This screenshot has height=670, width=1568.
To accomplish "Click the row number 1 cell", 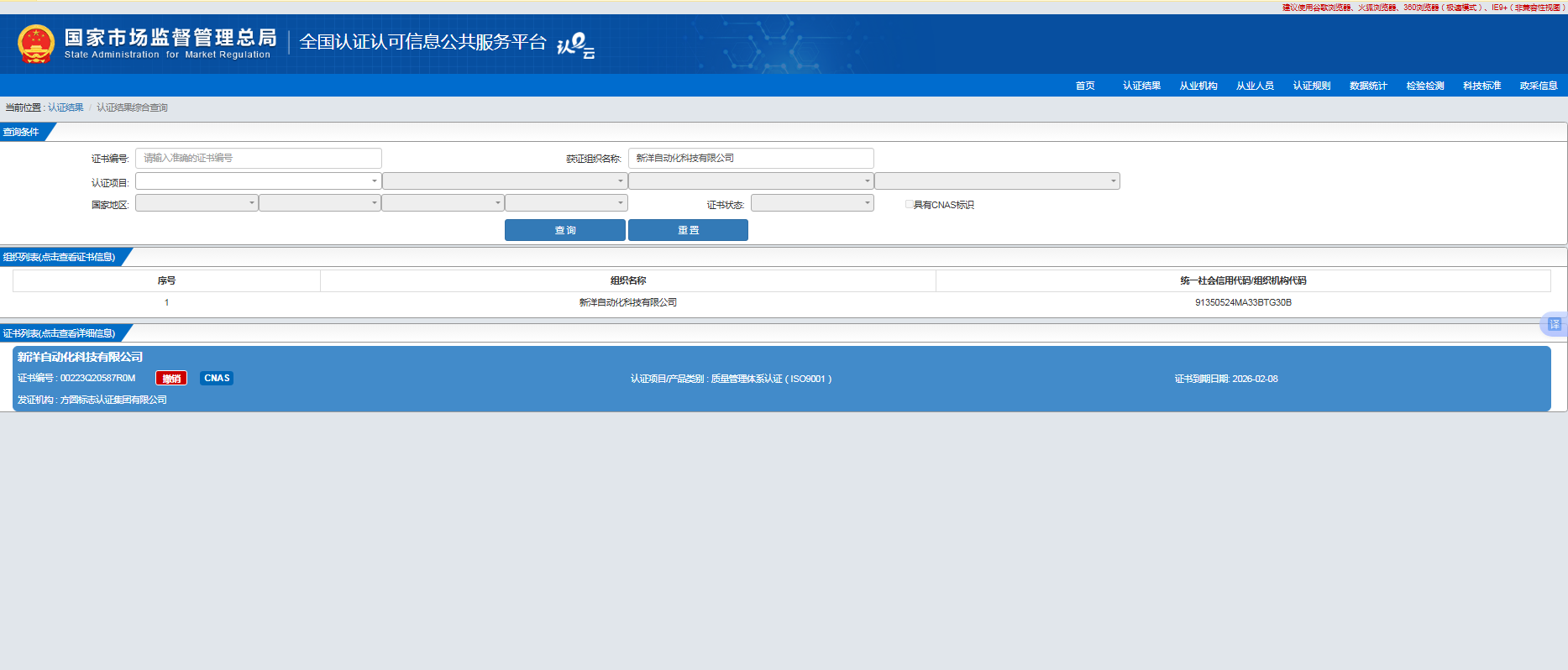I will coord(166,302).
